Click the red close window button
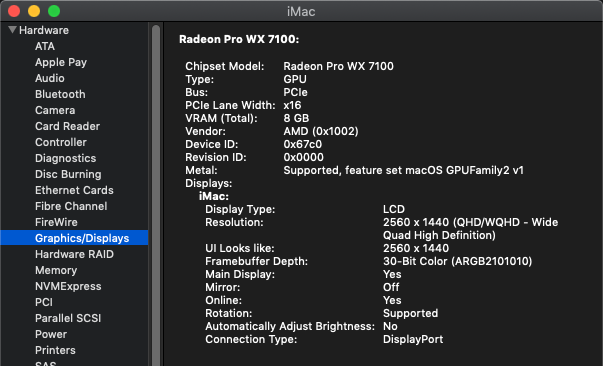This screenshot has width=603, height=366. point(14,11)
